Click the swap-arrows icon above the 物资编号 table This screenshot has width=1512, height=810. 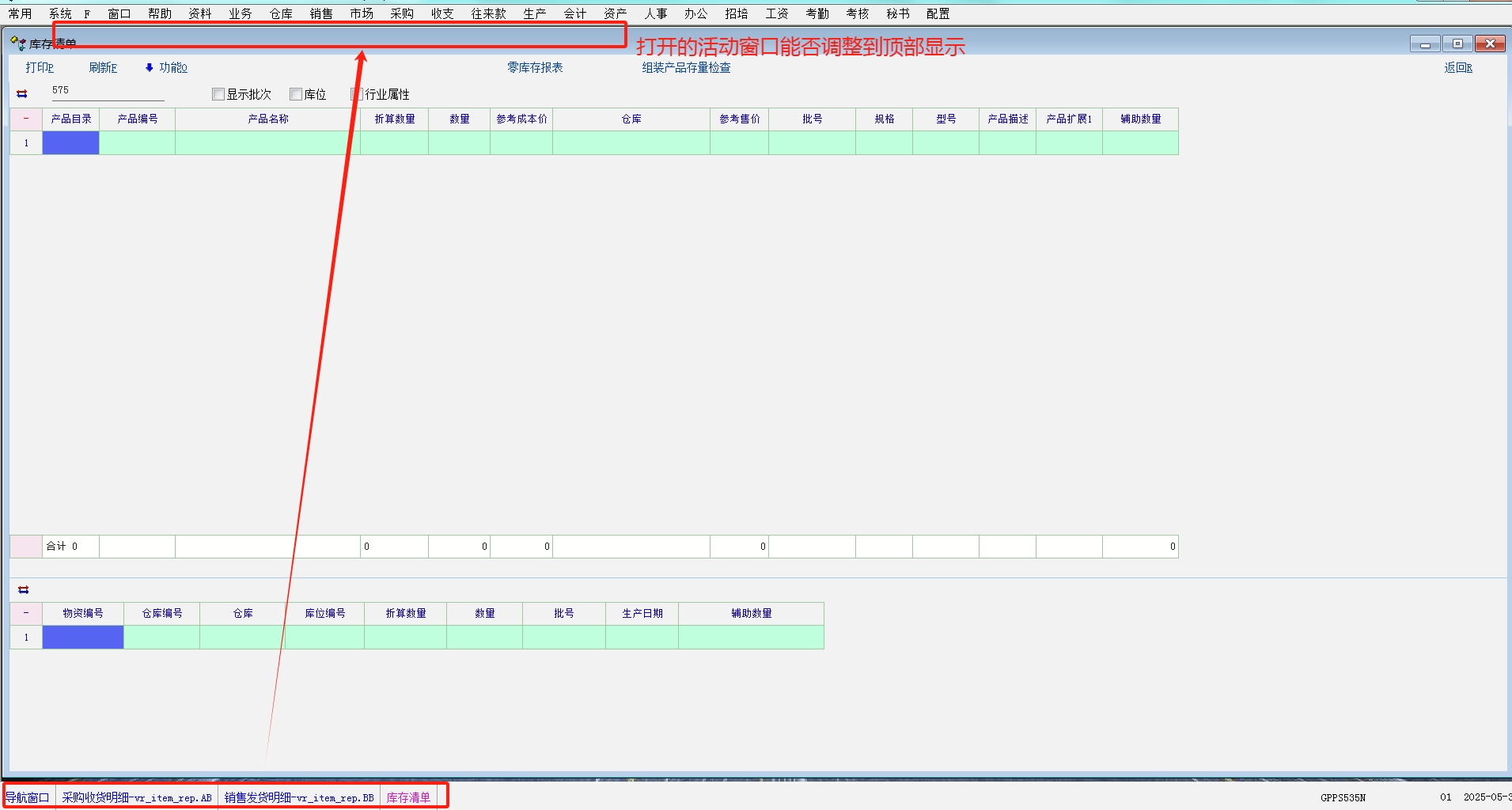[x=24, y=590]
